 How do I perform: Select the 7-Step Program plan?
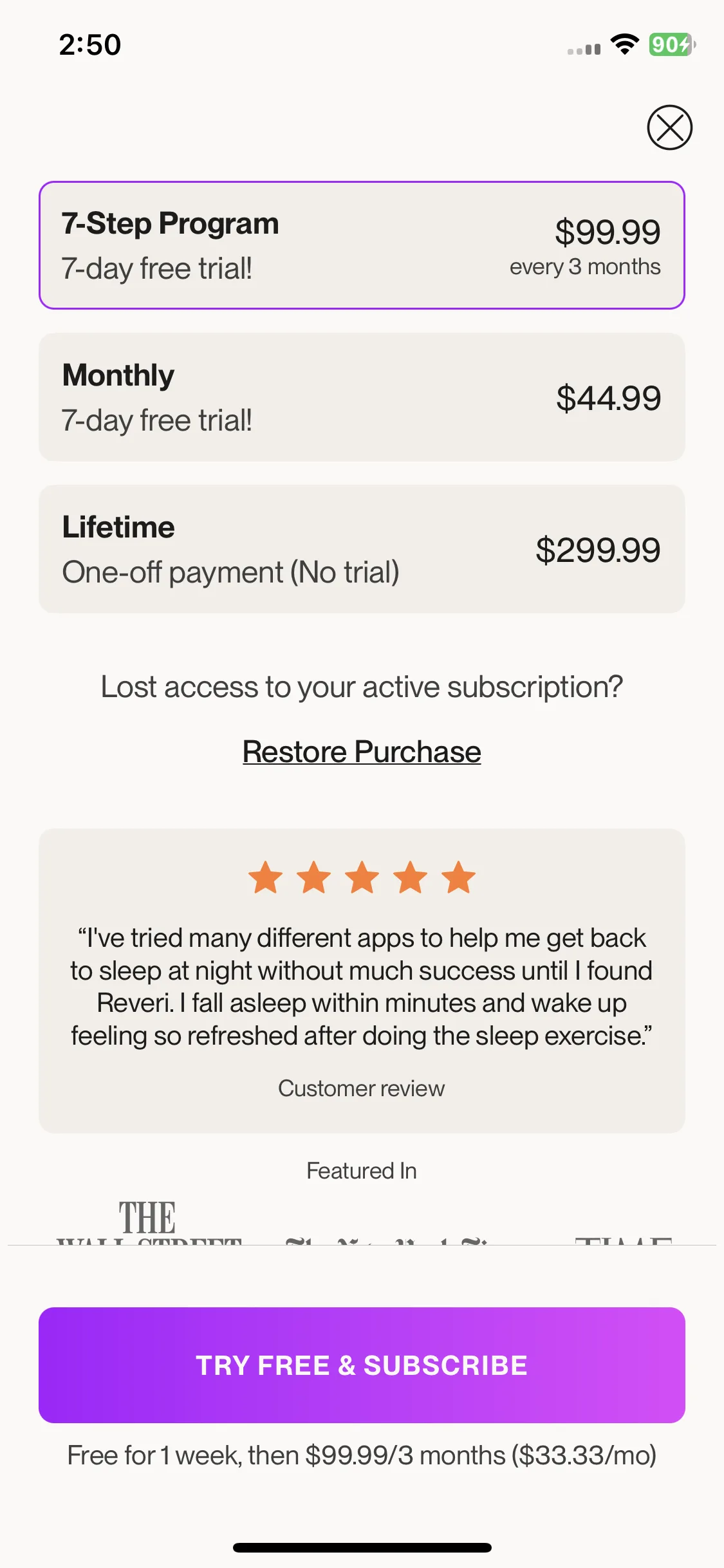click(362, 245)
